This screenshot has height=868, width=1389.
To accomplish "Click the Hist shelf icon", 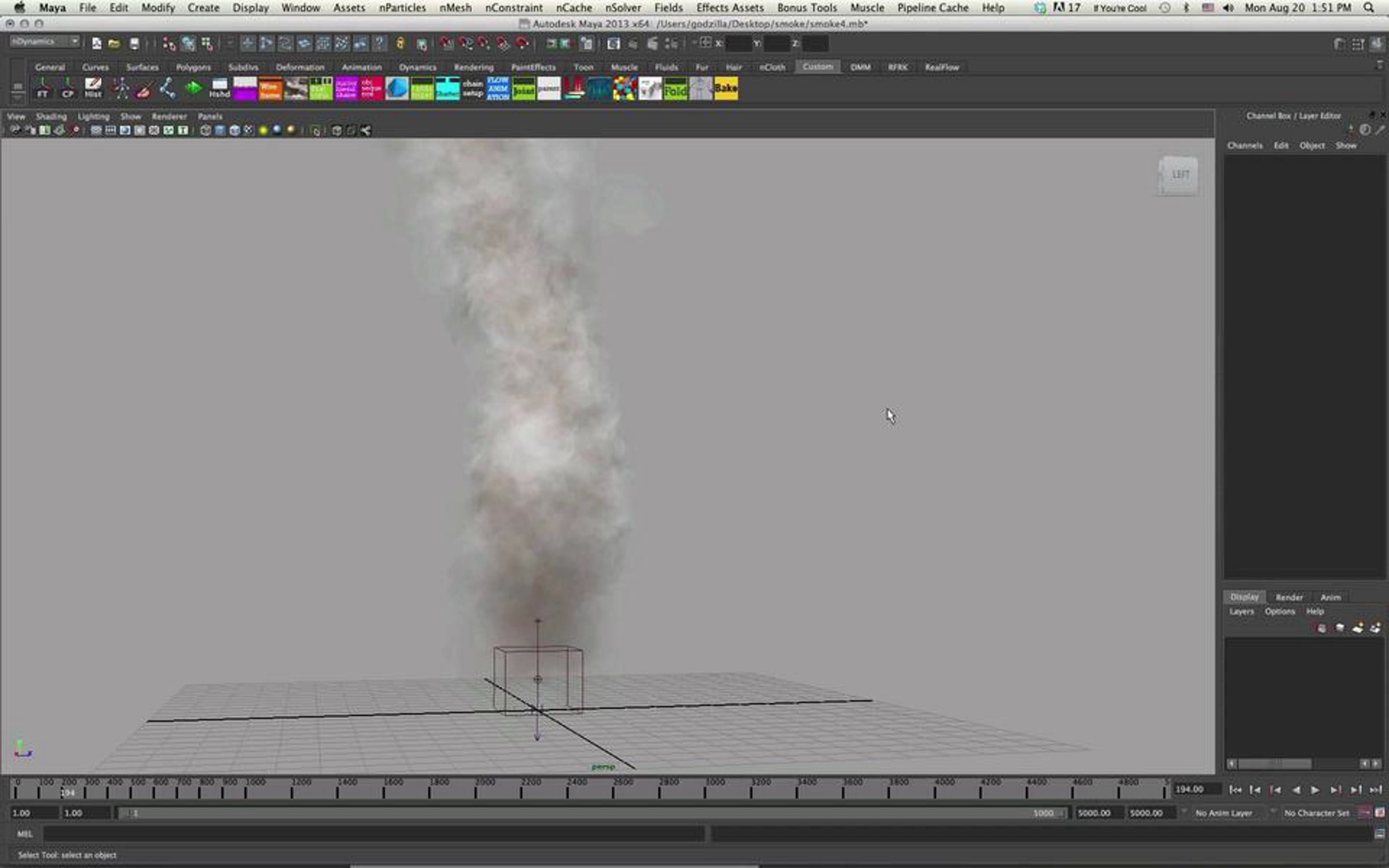I will (x=93, y=89).
